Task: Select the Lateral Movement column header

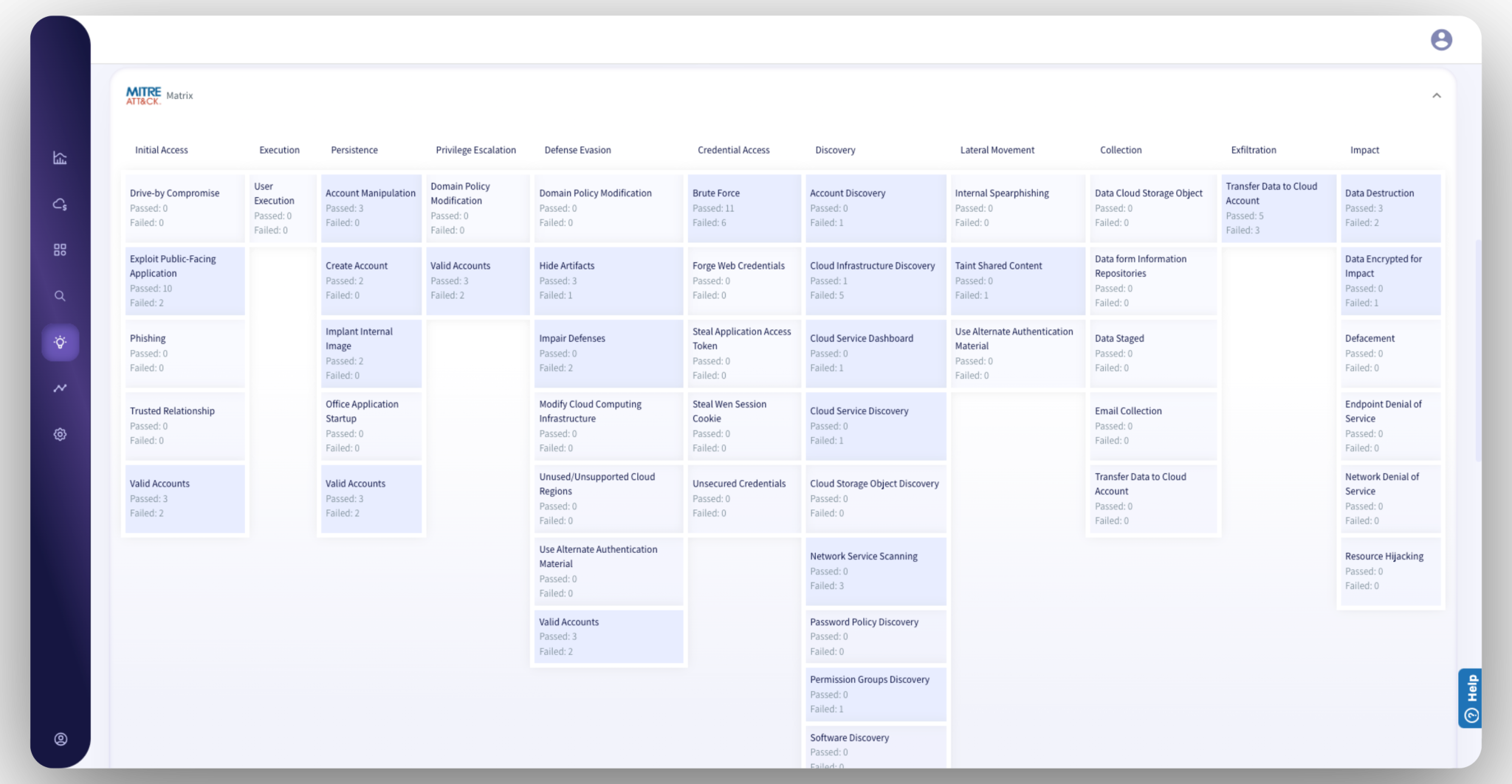Action: pos(997,150)
